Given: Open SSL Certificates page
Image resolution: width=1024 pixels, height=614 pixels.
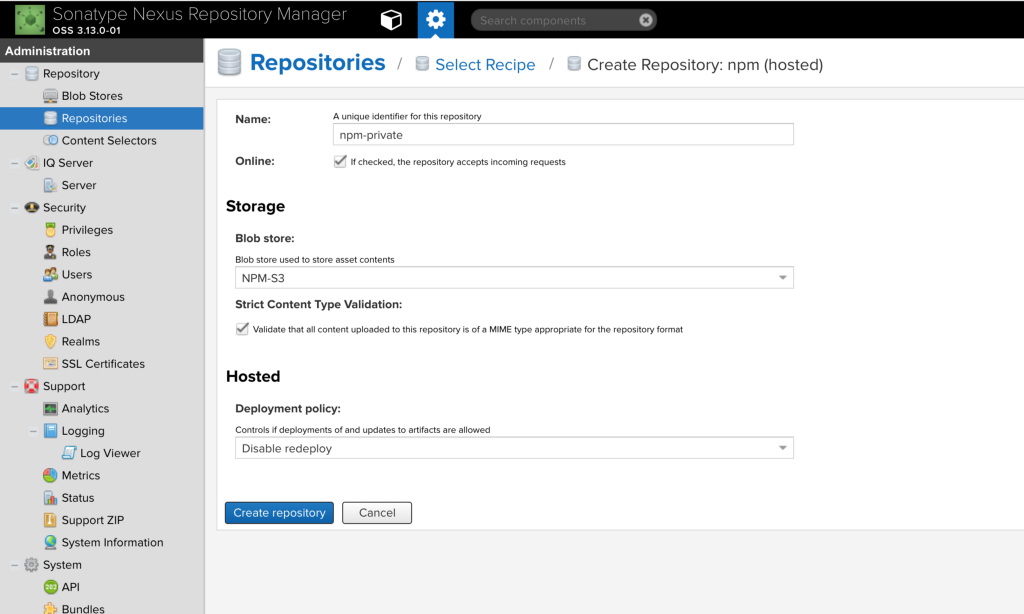Looking at the screenshot, I should [x=103, y=364].
